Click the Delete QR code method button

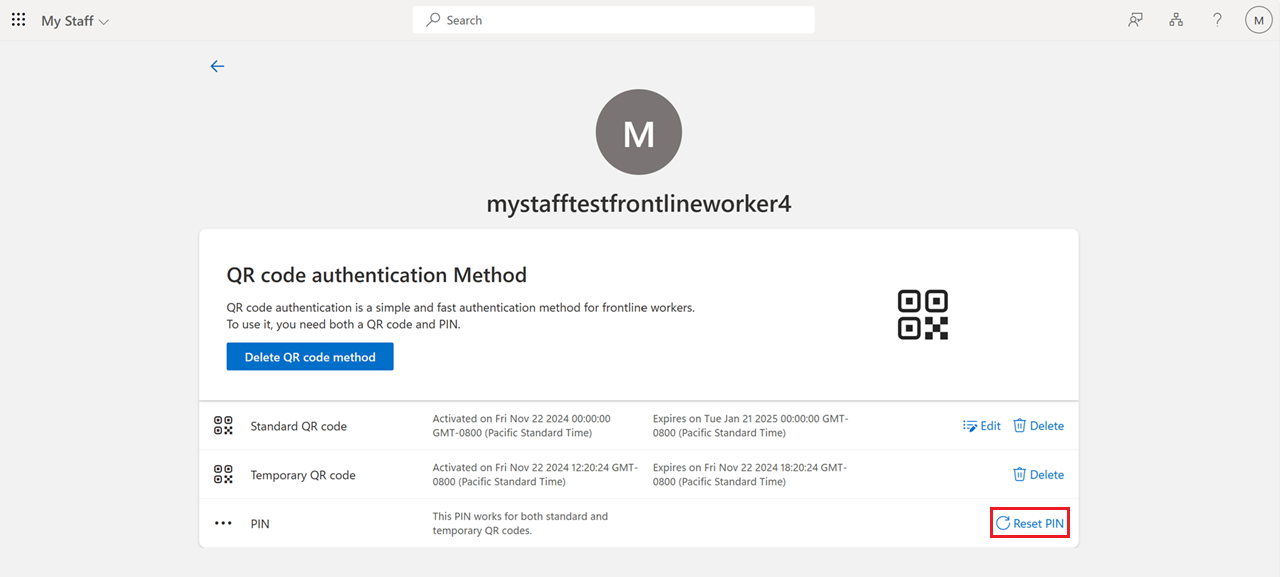[x=309, y=356]
